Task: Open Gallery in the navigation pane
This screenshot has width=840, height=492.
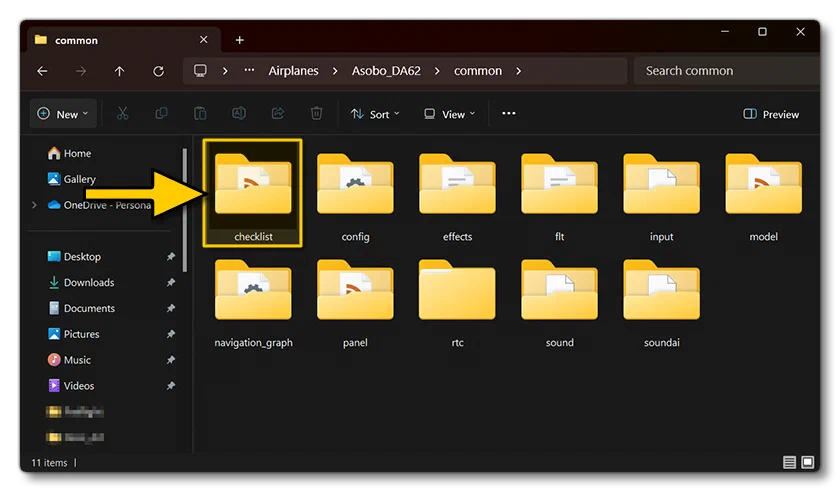Action: (x=72, y=179)
